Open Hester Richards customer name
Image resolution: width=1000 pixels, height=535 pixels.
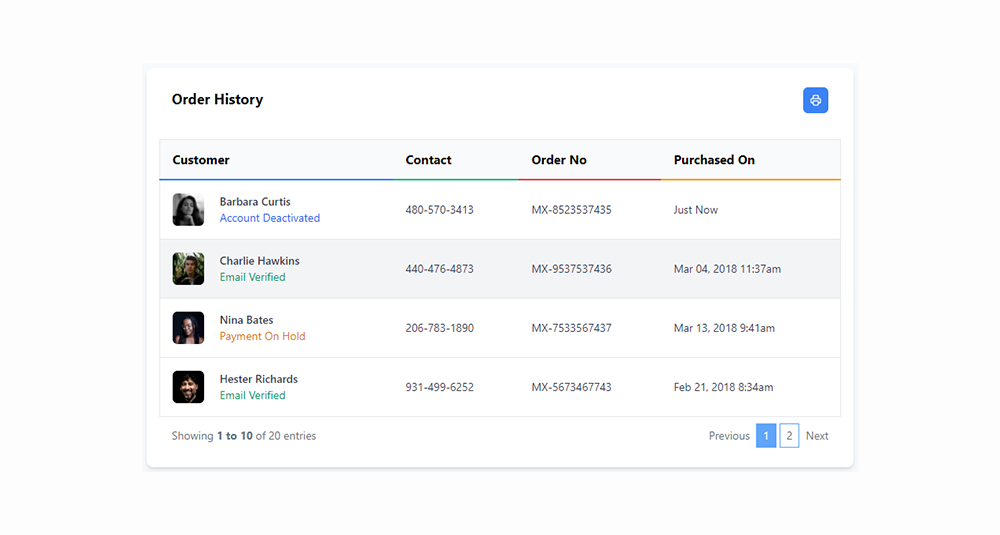(x=258, y=379)
